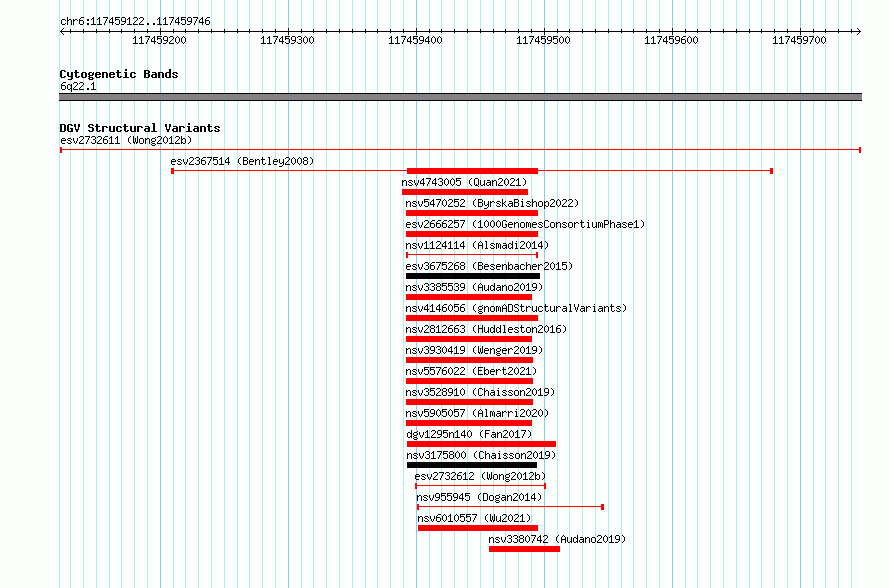The width and height of the screenshot is (890, 588).
Task: Open nsv5470252 (ByrskaBishop2022) variant
Action: pyautogui.click(x=492, y=203)
